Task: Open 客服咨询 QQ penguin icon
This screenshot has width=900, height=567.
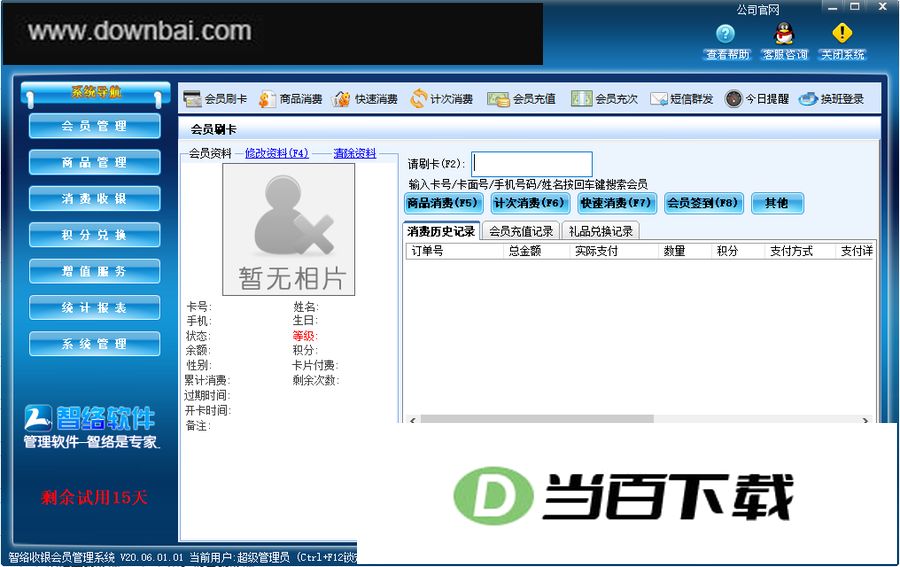Action: coord(784,33)
